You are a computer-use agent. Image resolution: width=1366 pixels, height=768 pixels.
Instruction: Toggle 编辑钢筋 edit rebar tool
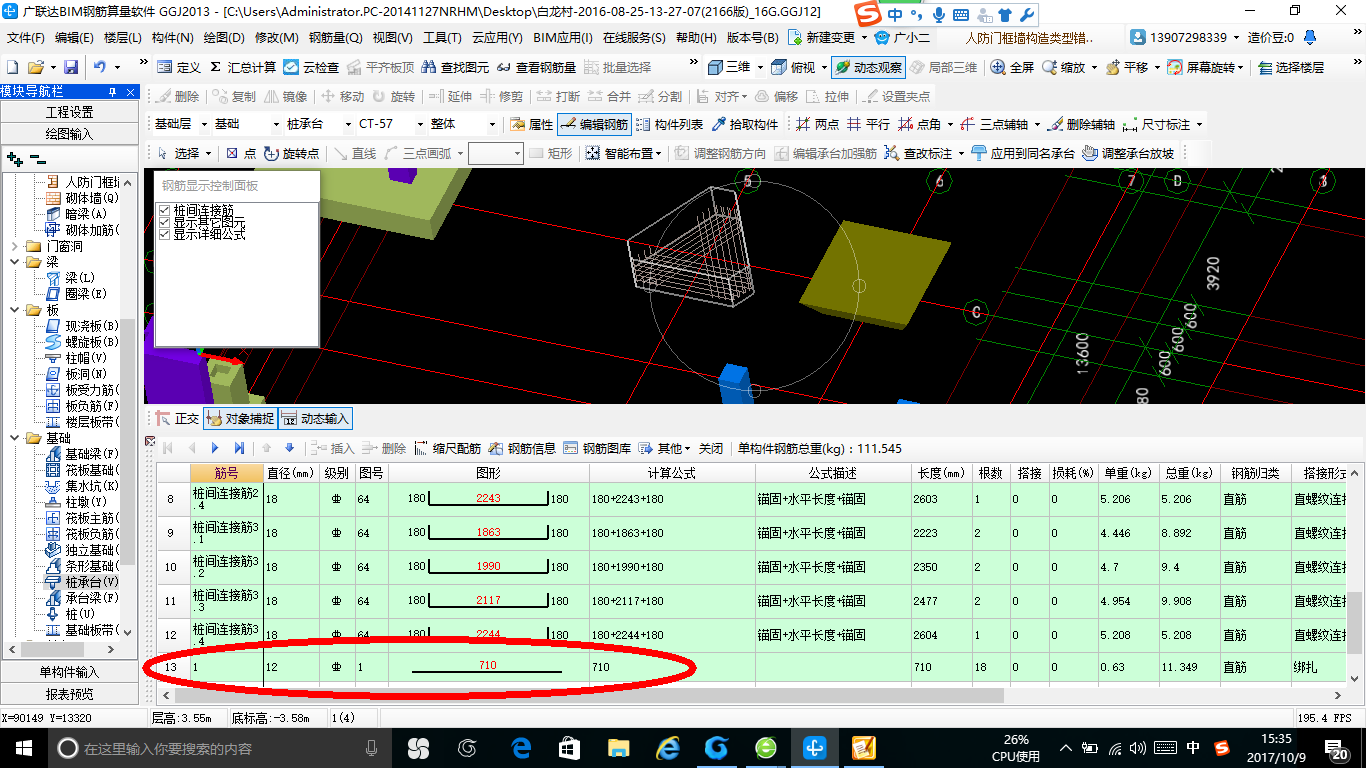(594, 125)
